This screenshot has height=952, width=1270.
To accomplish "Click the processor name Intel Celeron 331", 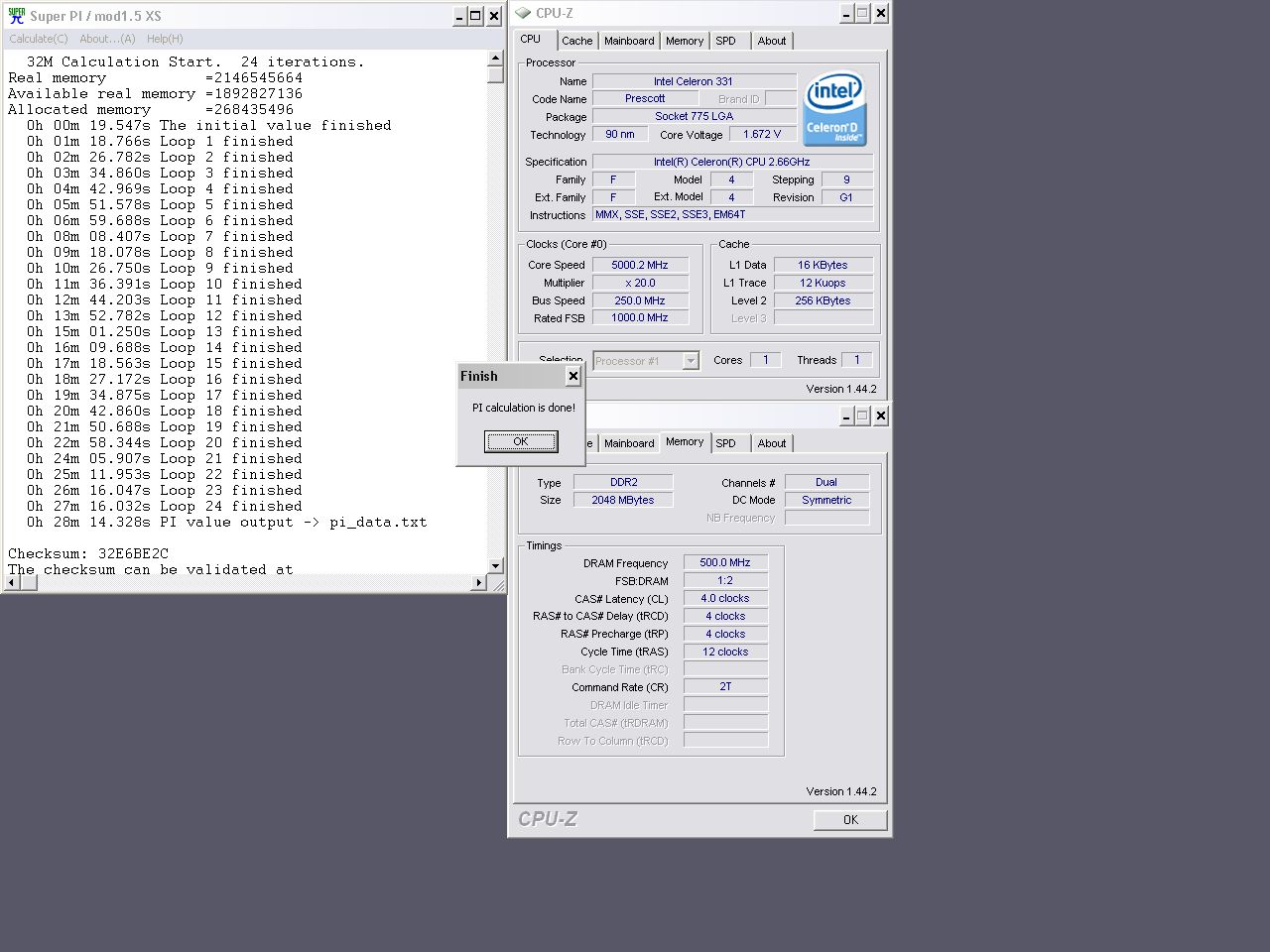I will [694, 81].
